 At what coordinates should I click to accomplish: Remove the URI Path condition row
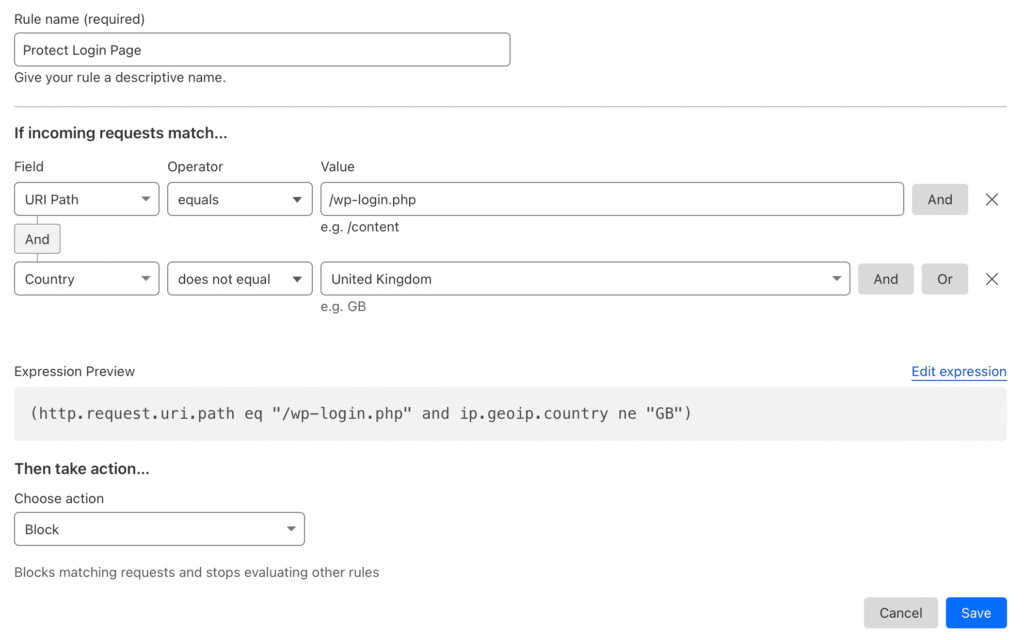point(991,199)
